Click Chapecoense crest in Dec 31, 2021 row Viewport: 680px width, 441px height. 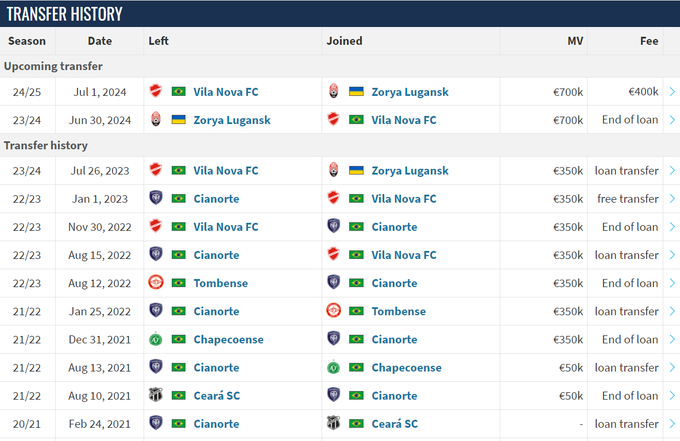(156, 339)
